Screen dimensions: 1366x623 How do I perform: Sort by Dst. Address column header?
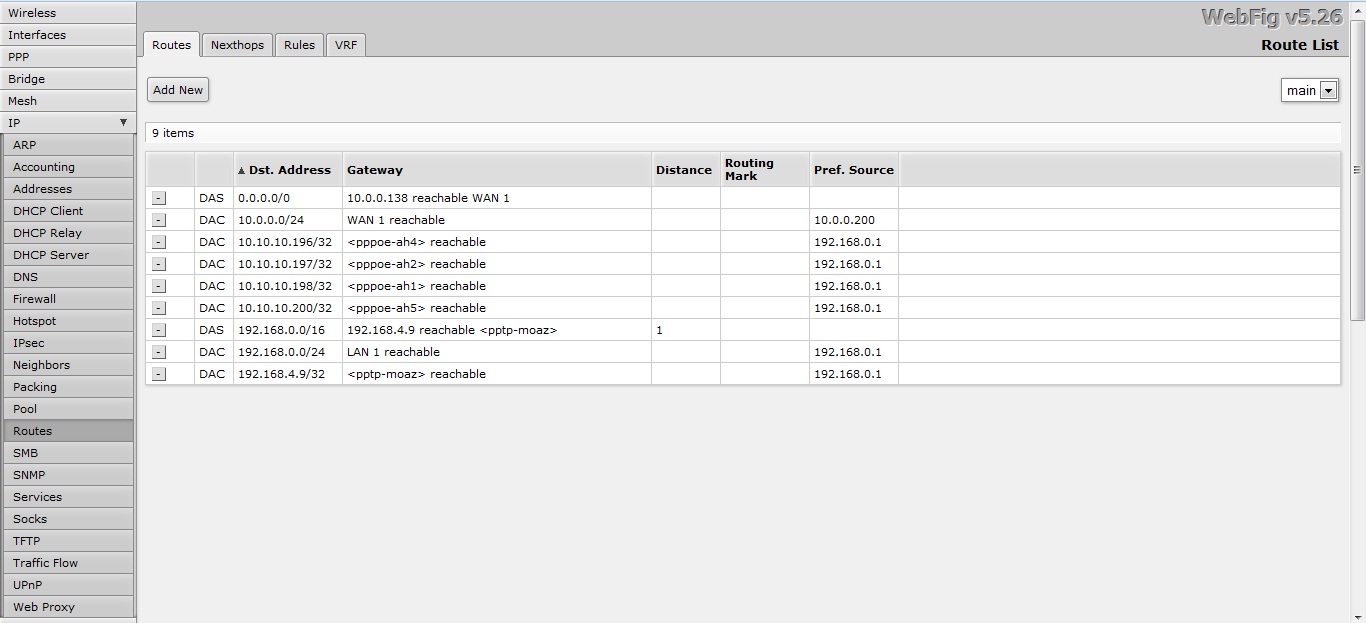point(288,170)
